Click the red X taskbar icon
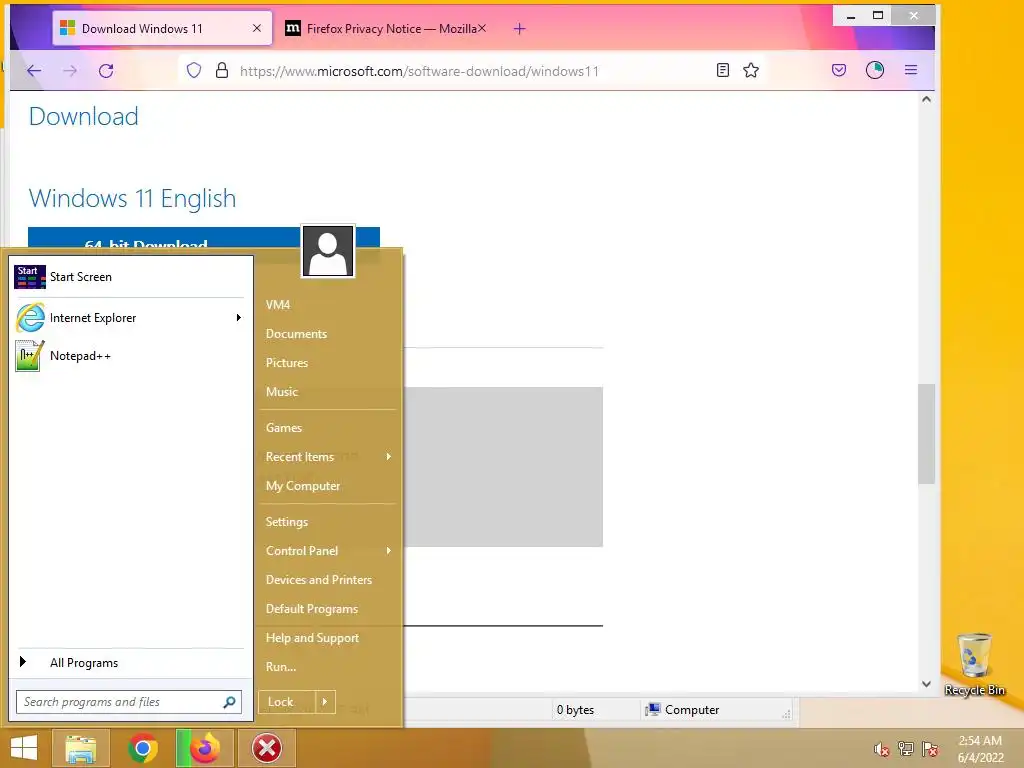Screen dimensions: 1024x768 [x=266, y=748]
